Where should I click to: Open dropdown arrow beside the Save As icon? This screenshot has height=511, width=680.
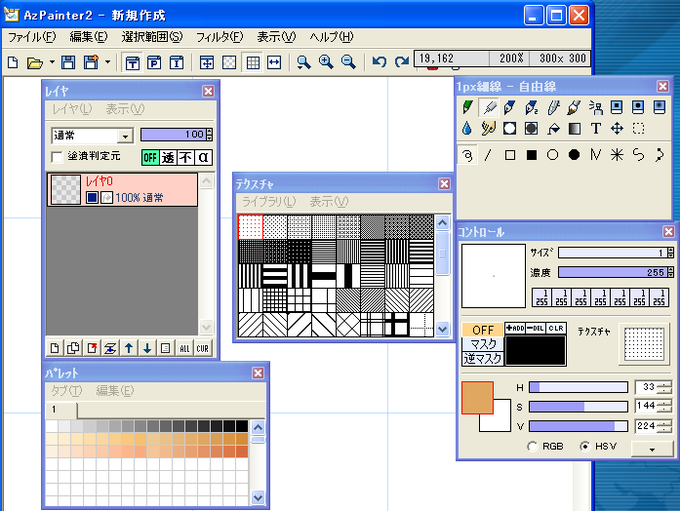point(108,62)
